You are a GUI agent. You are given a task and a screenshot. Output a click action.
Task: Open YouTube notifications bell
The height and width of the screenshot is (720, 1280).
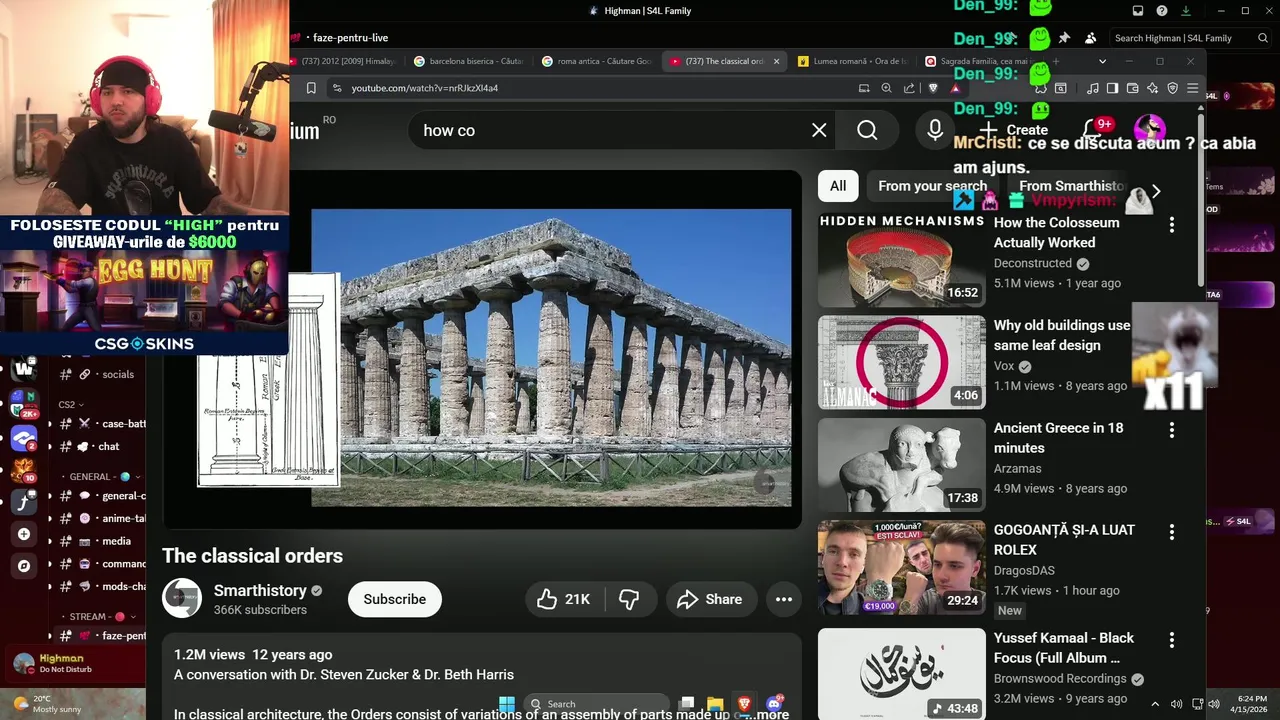click(1092, 130)
